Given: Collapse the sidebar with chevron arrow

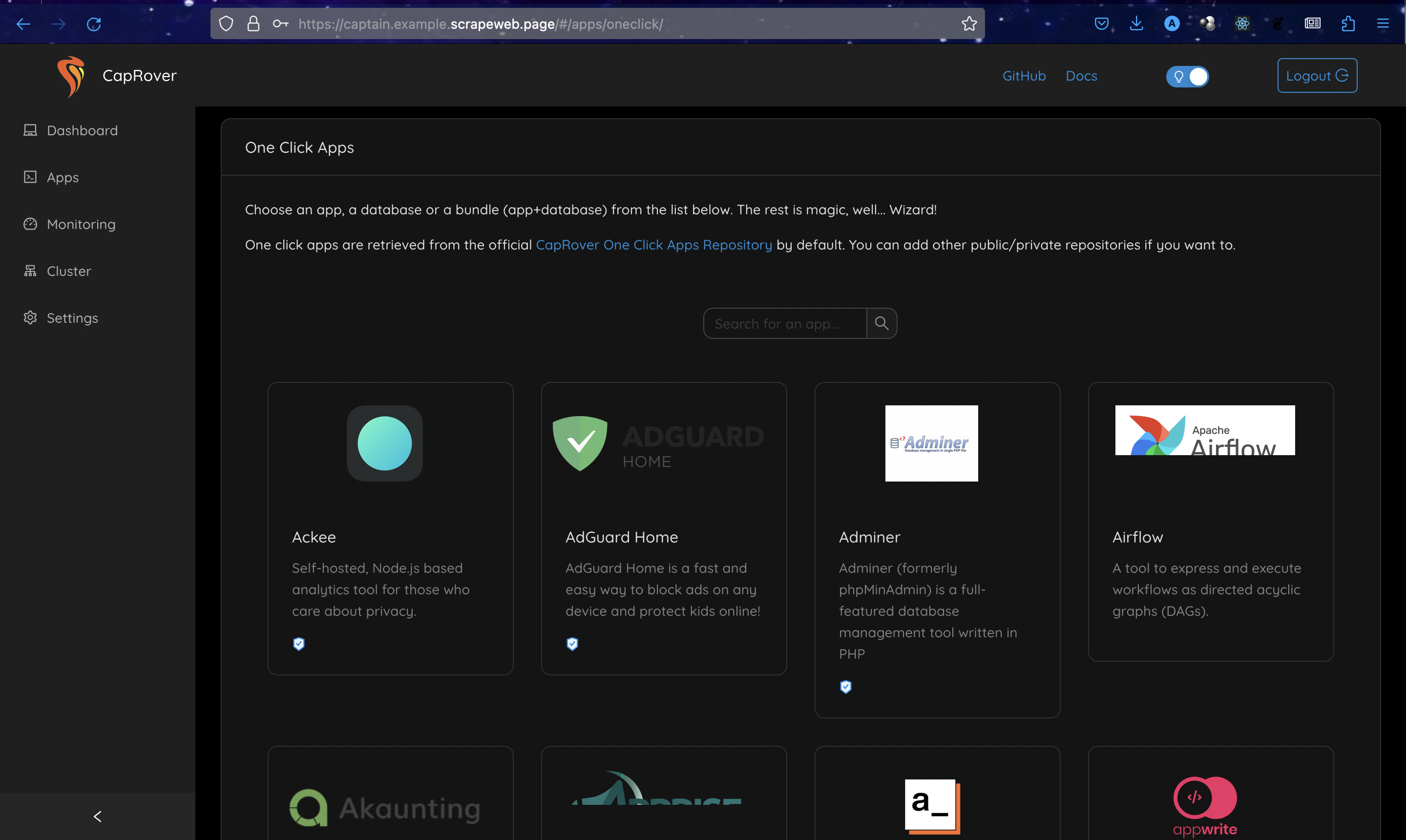Looking at the screenshot, I should 97,816.
